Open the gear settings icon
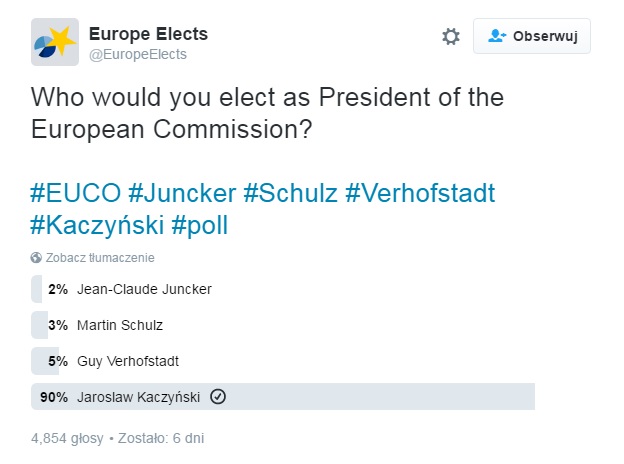This screenshot has width=624, height=464. pyautogui.click(x=450, y=36)
